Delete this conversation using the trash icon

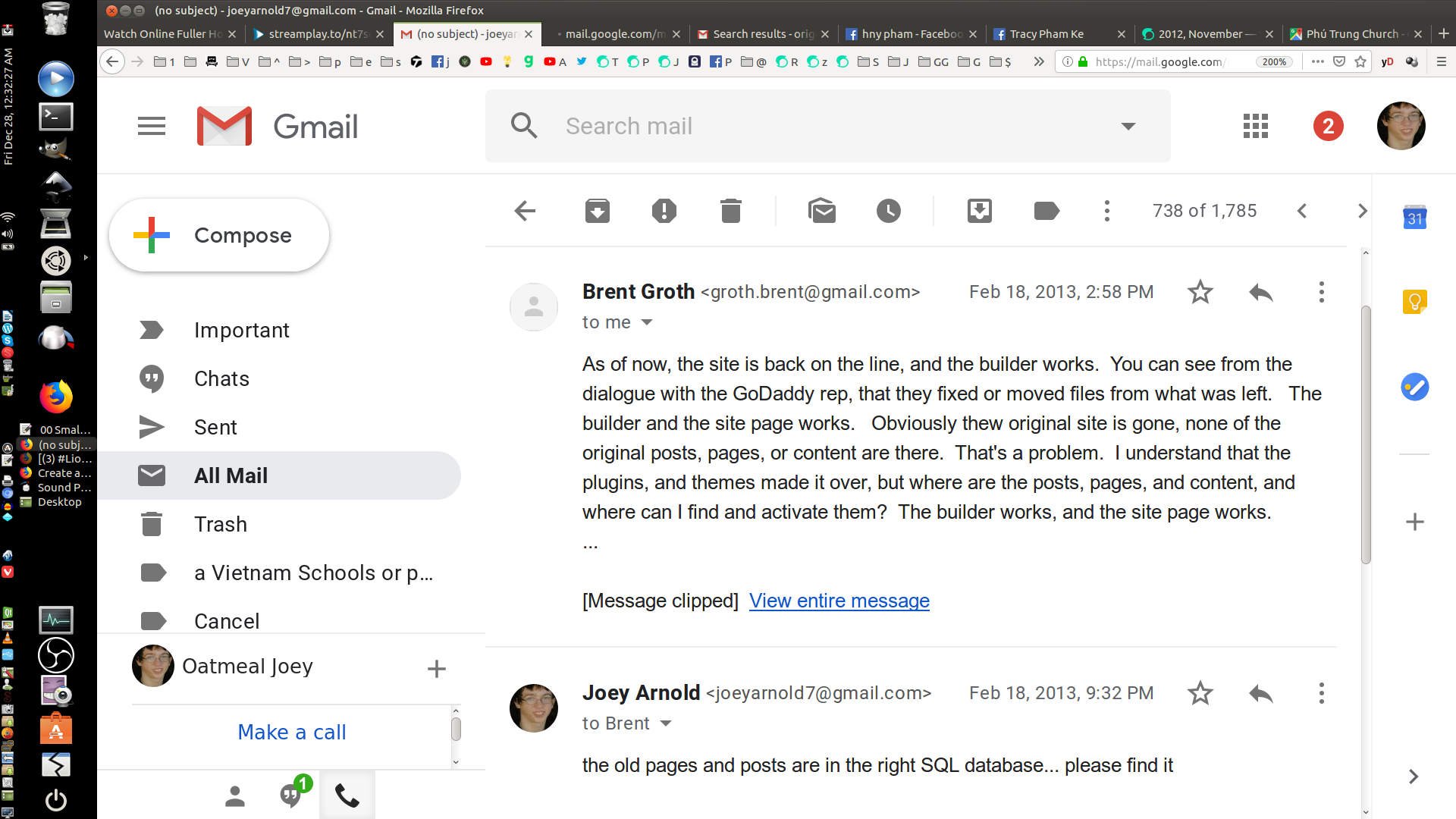(730, 211)
